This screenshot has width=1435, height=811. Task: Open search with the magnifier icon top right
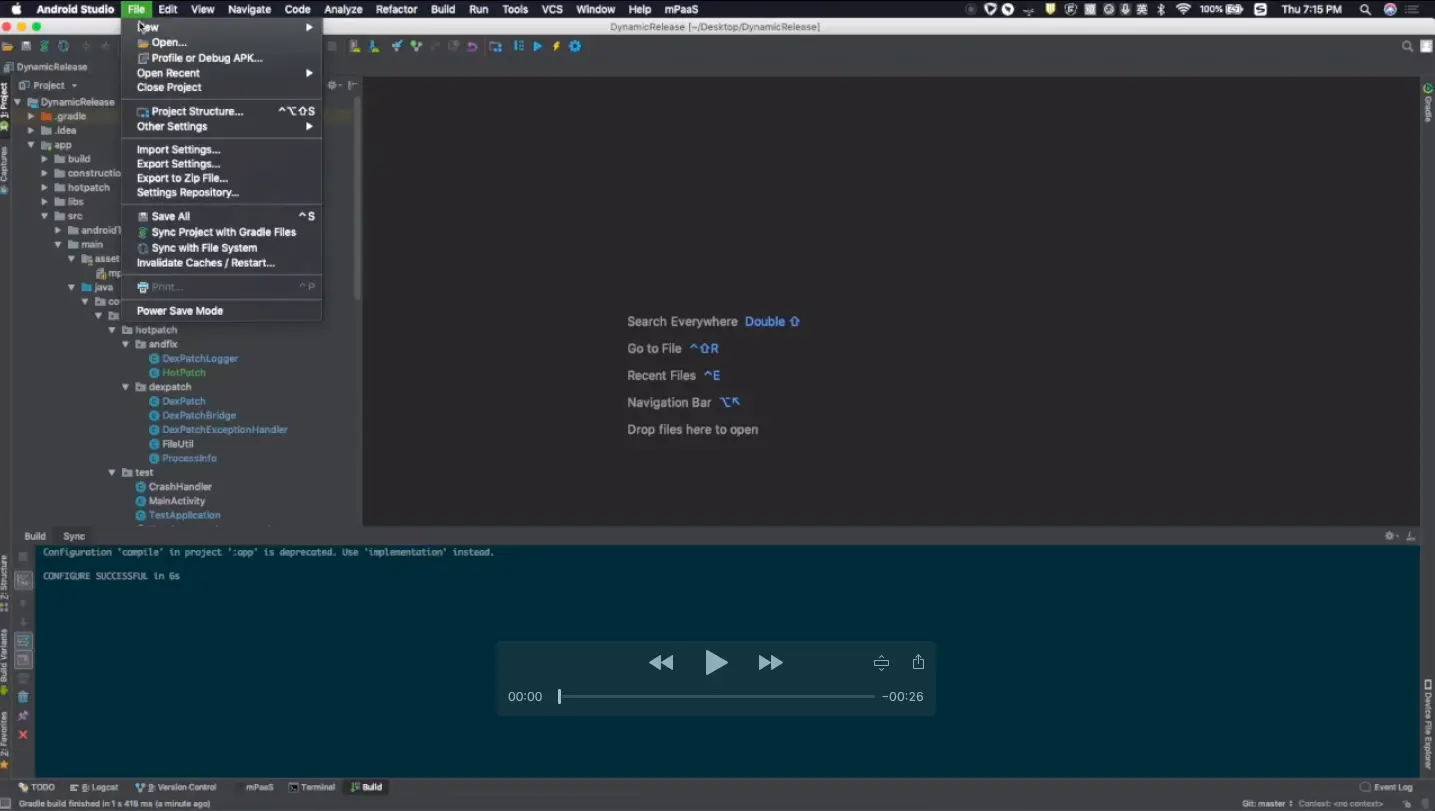1406,45
